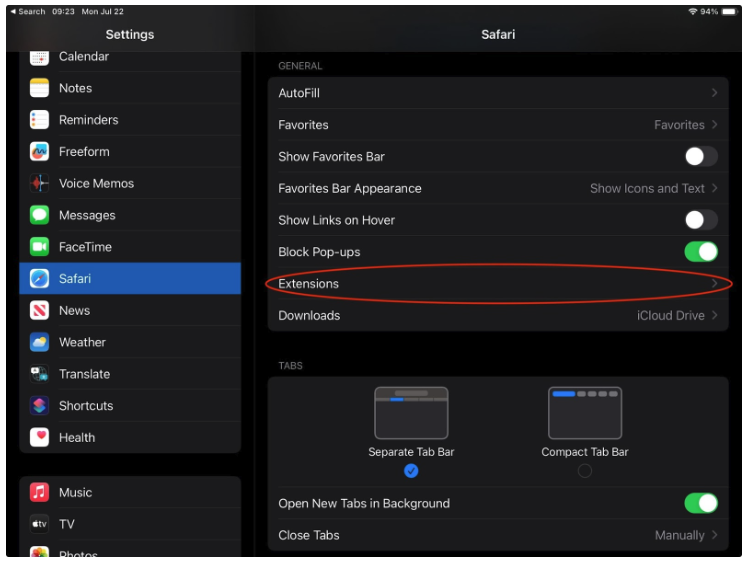
Task: Select Separate Tab Bar radio checkmark
Action: (x=411, y=471)
